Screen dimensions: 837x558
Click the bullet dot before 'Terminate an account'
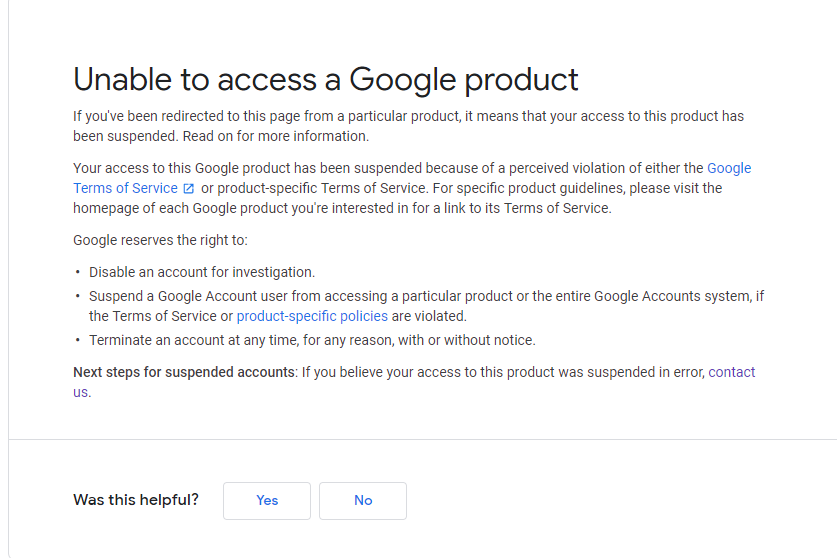(78, 340)
